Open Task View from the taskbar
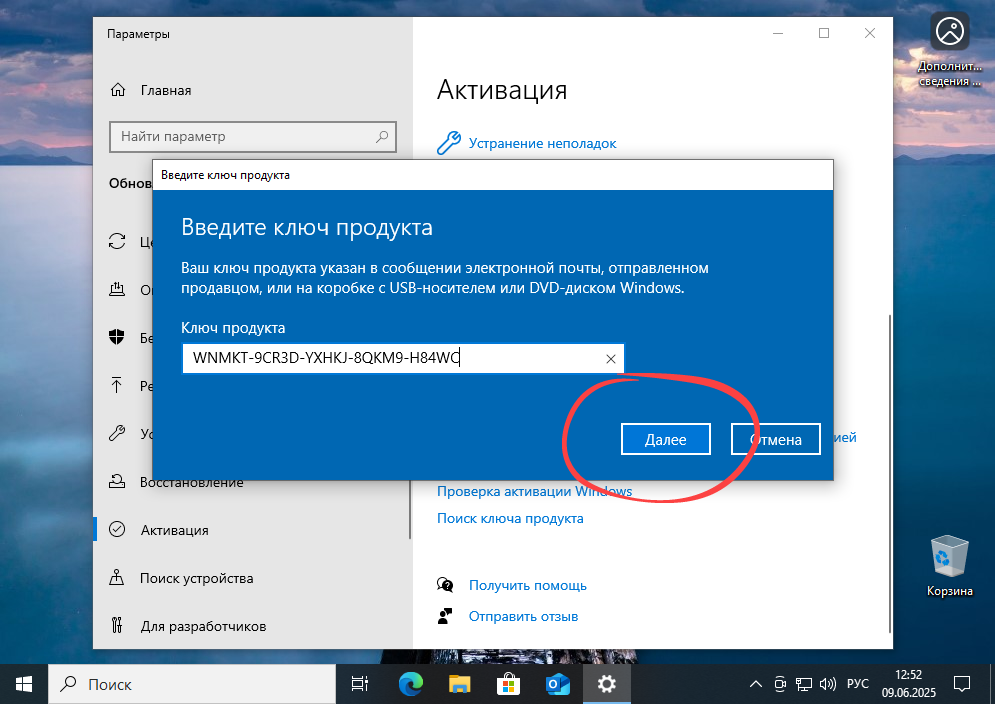 pos(359,684)
